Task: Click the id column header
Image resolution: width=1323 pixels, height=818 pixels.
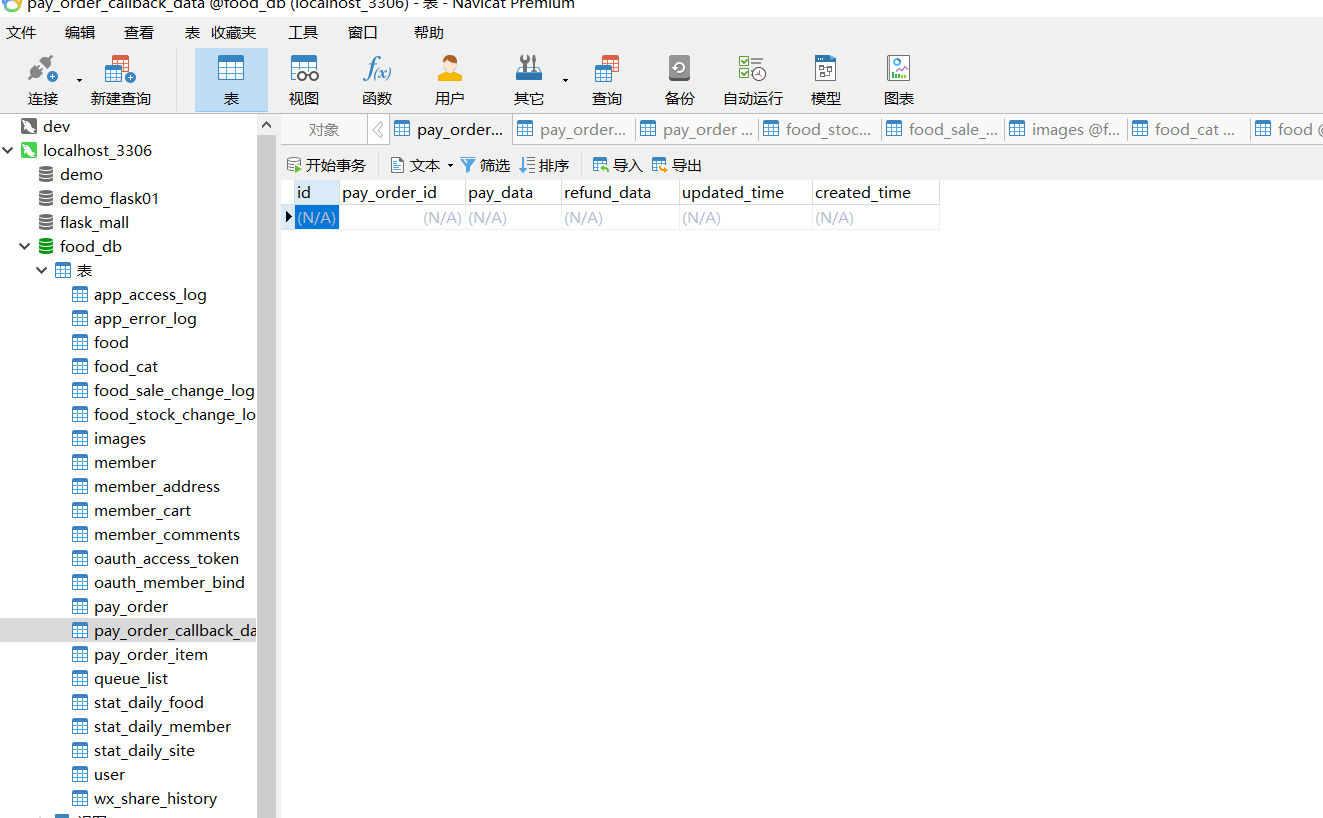Action: (x=317, y=192)
